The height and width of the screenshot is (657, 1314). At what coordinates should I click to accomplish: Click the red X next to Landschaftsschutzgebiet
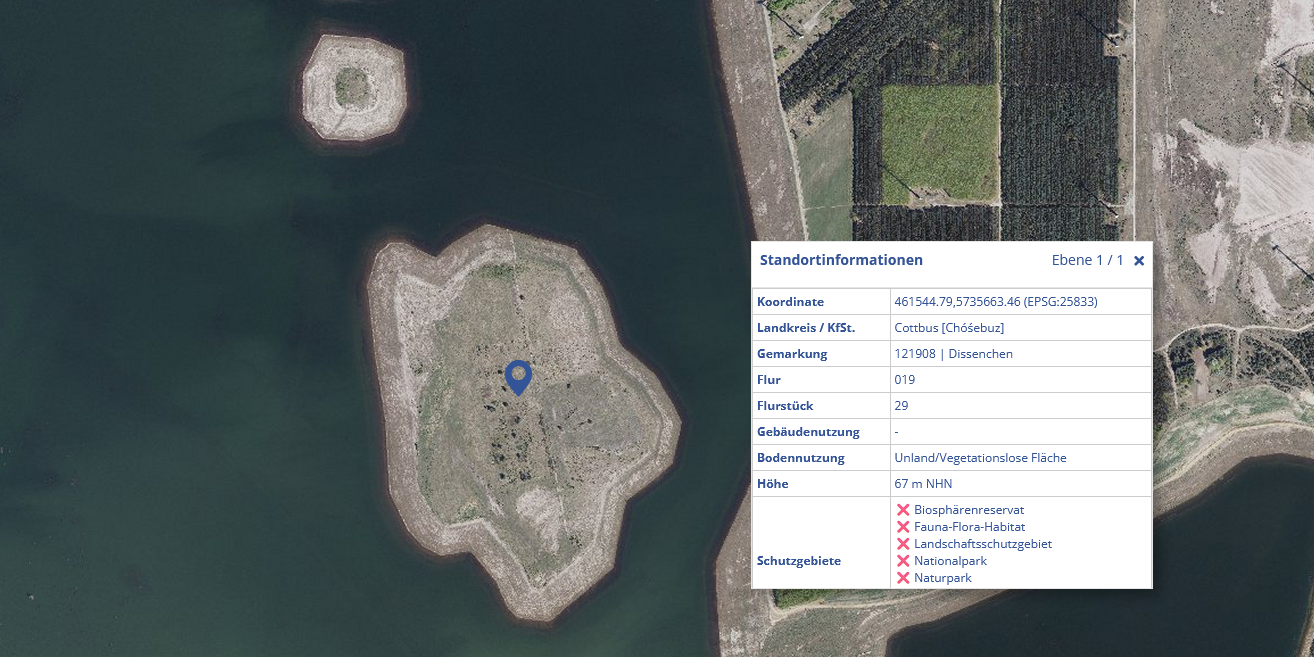pos(905,543)
